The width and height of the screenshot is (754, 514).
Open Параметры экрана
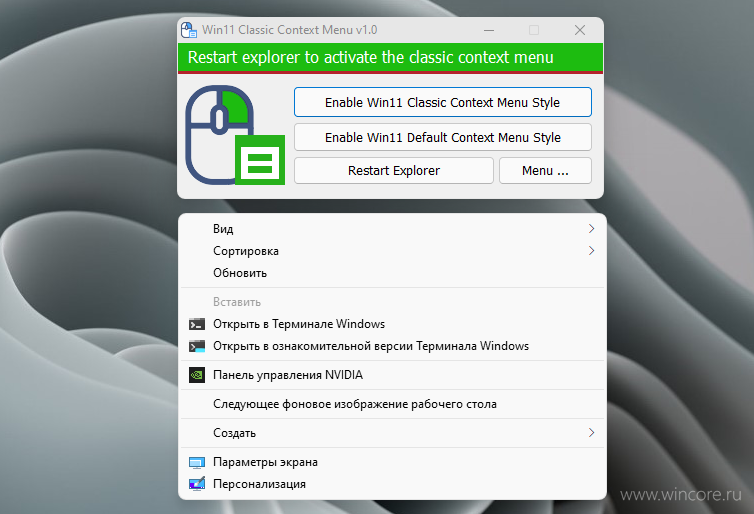392,462
